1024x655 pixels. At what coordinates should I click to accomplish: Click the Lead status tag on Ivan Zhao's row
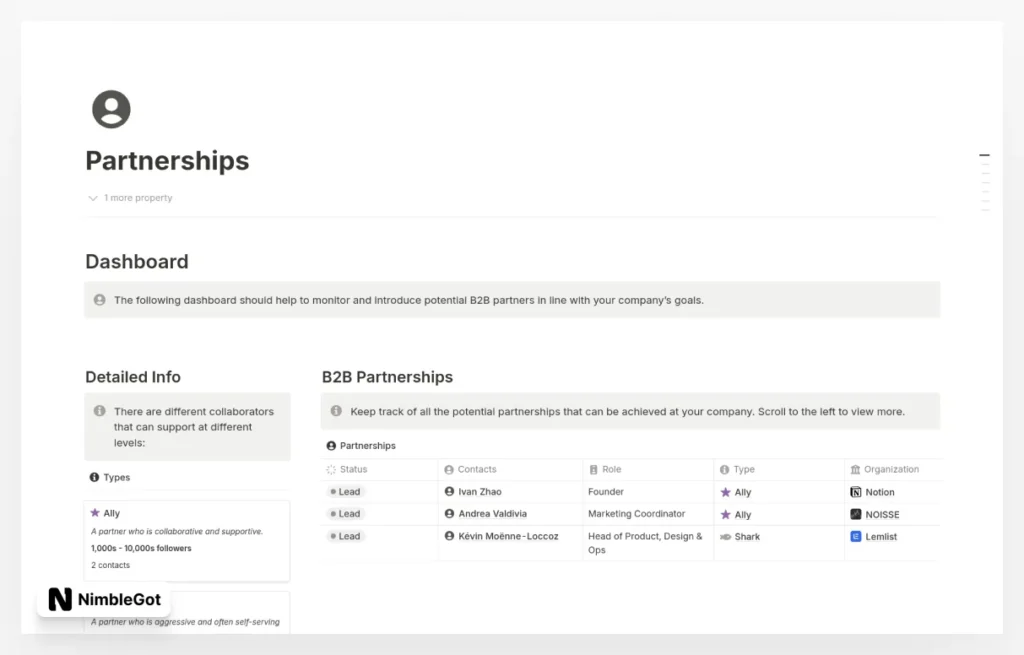(x=346, y=491)
